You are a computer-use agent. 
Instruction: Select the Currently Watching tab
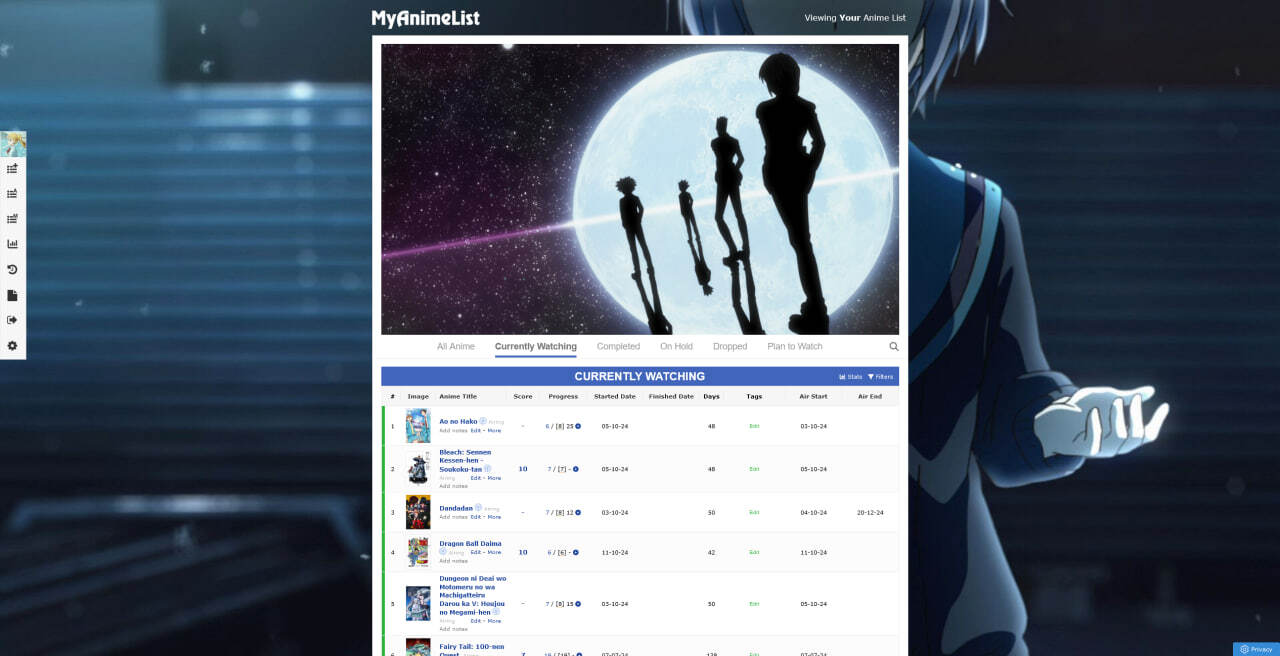(x=536, y=347)
